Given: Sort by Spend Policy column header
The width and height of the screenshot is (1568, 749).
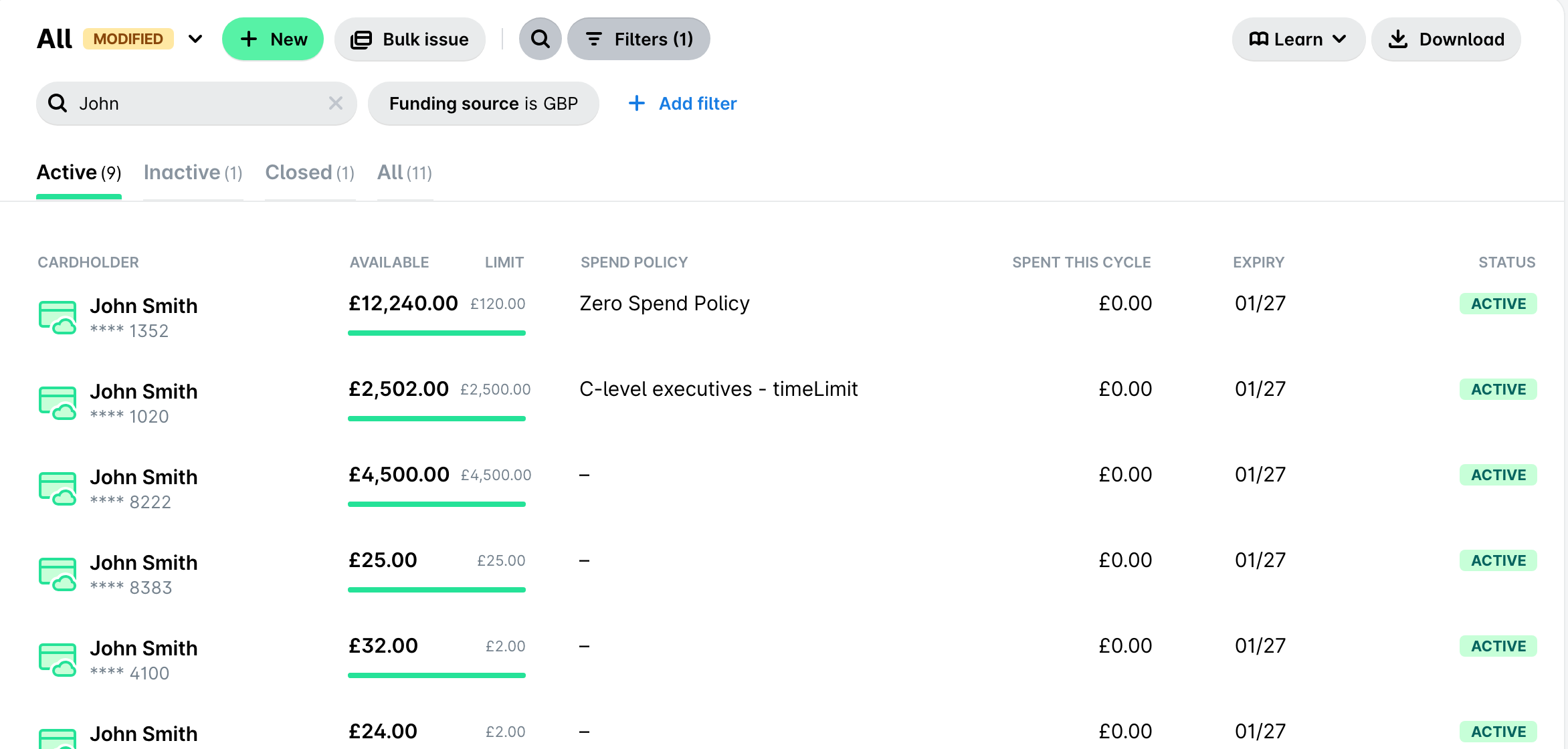Looking at the screenshot, I should click(x=634, y=262).
